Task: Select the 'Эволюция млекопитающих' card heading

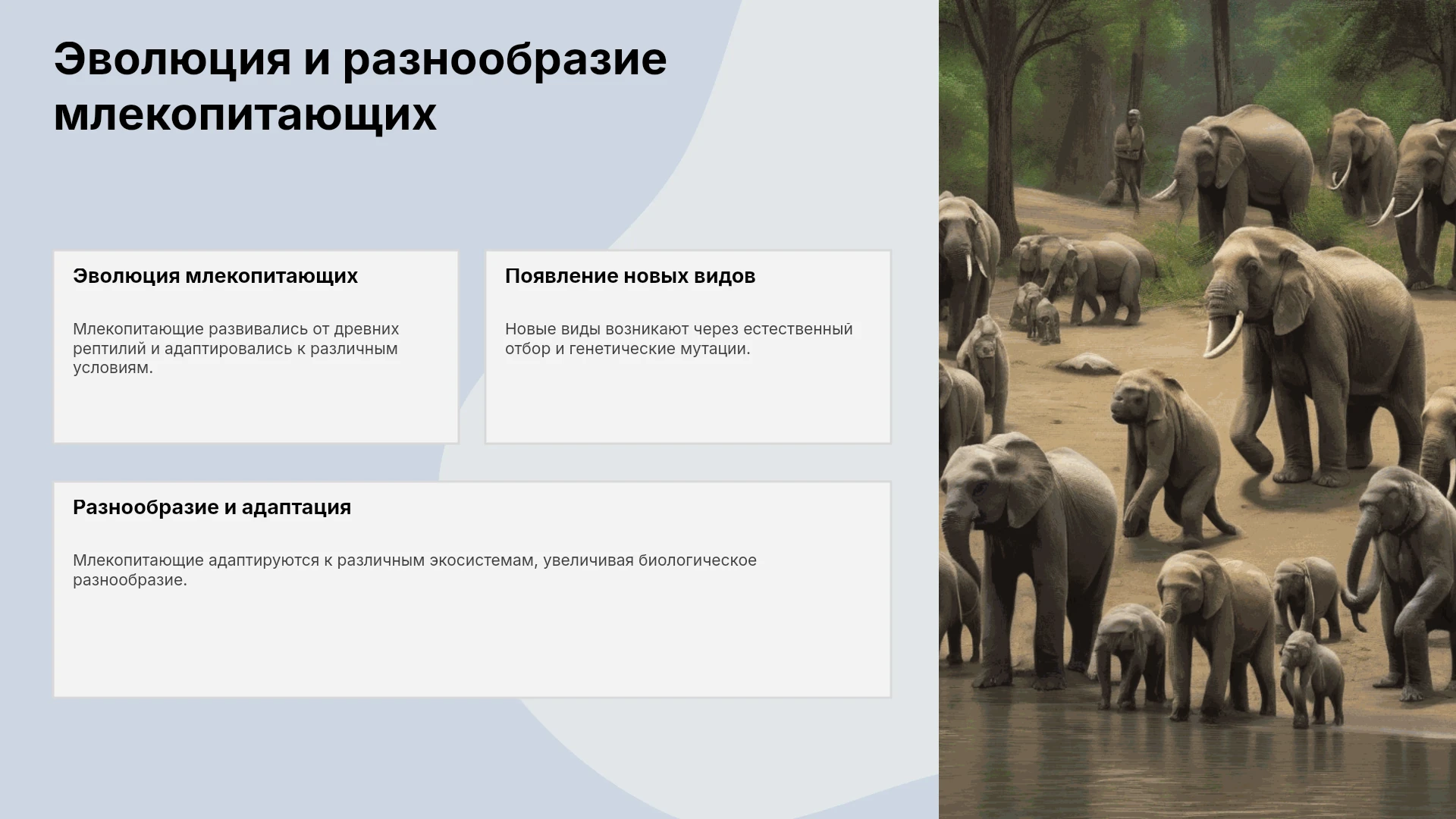Action: tap(215, 276)
